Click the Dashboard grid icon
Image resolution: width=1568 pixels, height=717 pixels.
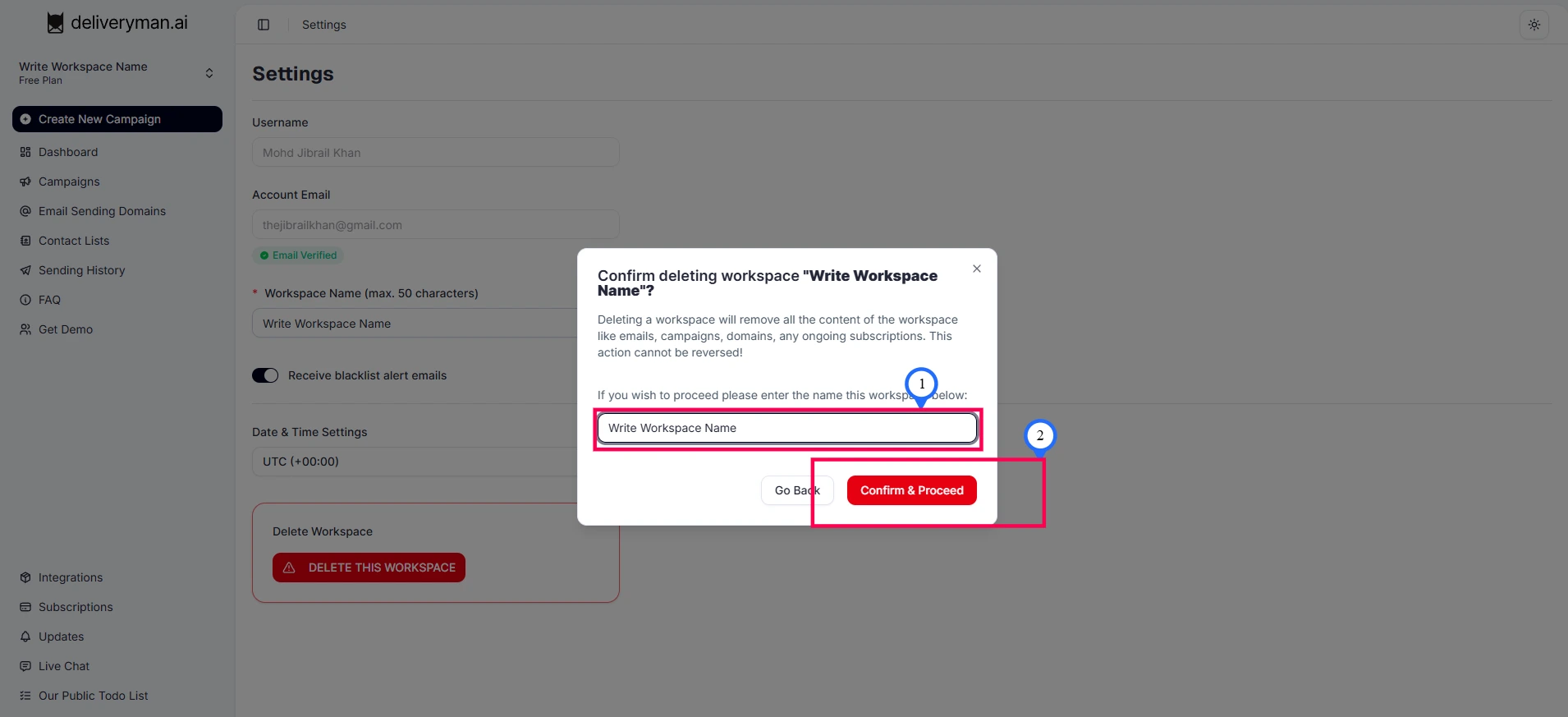tap(25, 152)
